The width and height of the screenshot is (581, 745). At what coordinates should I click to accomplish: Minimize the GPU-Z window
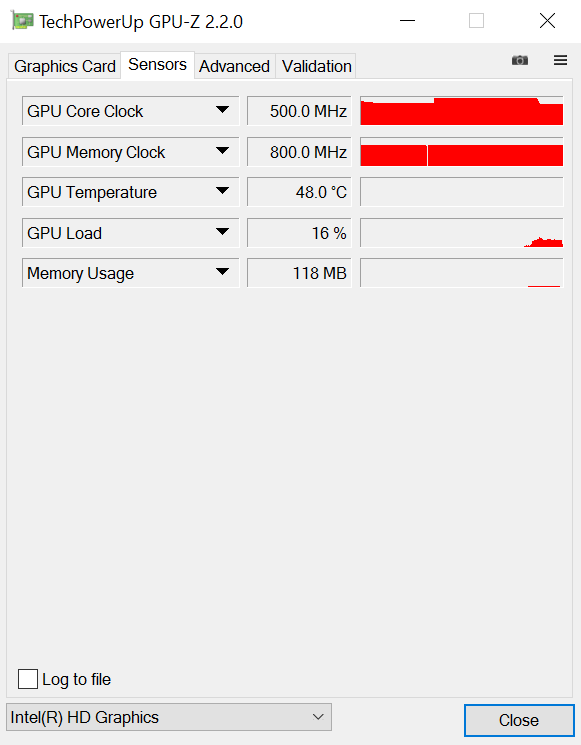click(407, 21)
